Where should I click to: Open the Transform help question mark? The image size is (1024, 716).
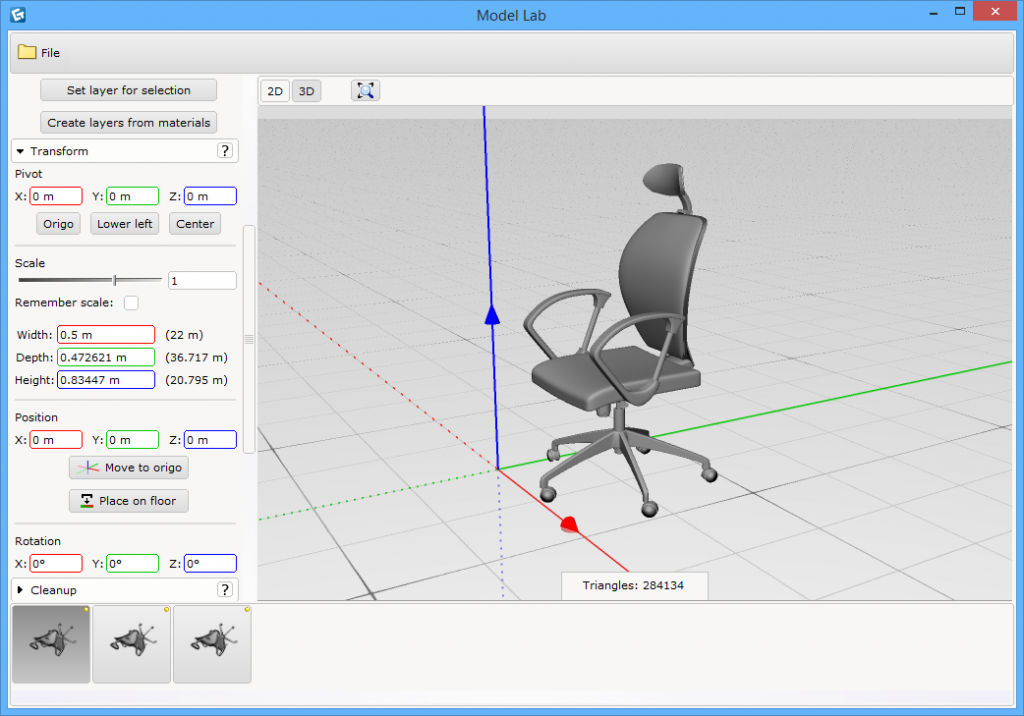tap(226, 151)
